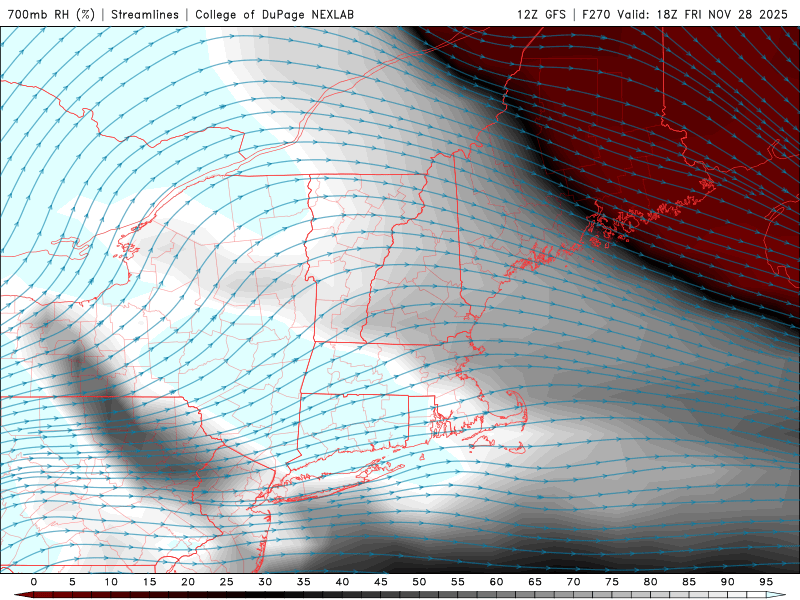Click the "700mb RH (%)" title text

[51, 14]
